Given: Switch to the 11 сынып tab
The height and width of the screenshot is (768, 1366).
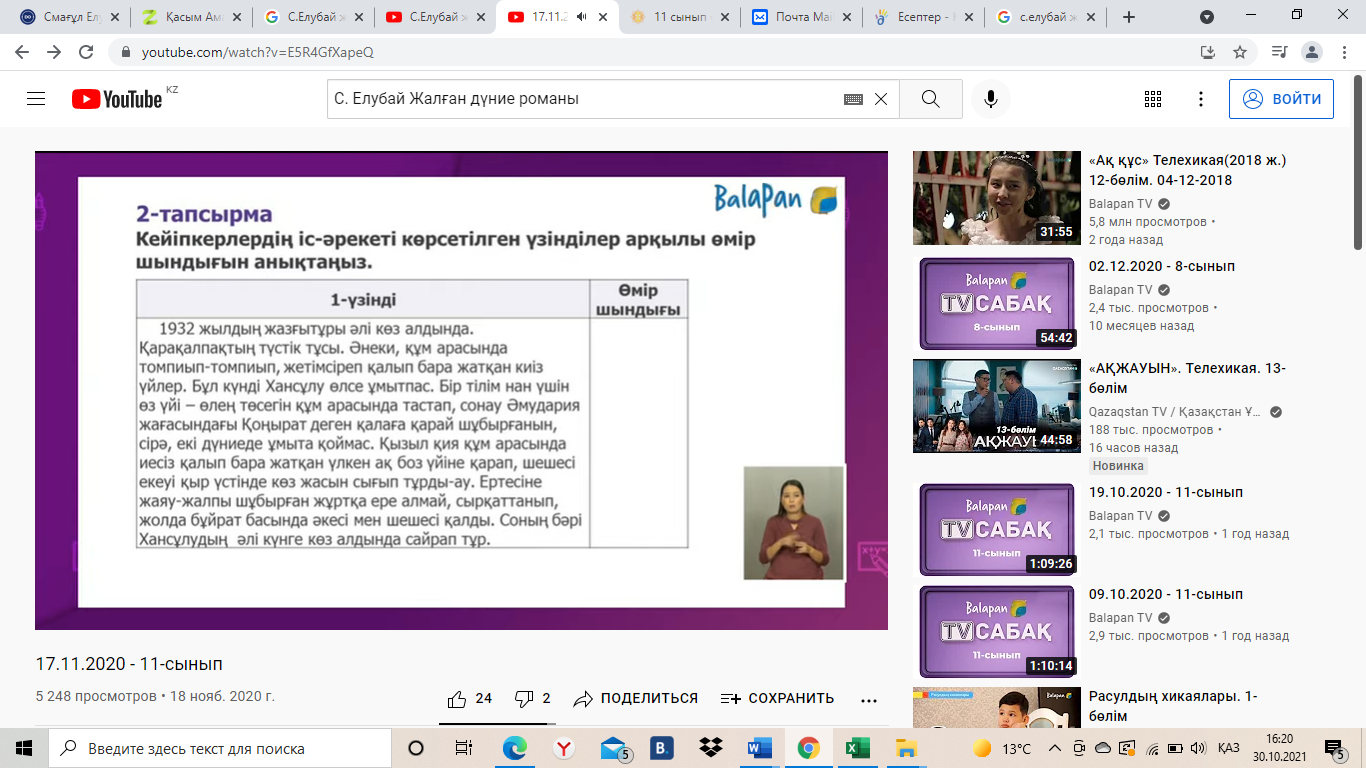Looking at the screenshot, I should coord(679,17).
